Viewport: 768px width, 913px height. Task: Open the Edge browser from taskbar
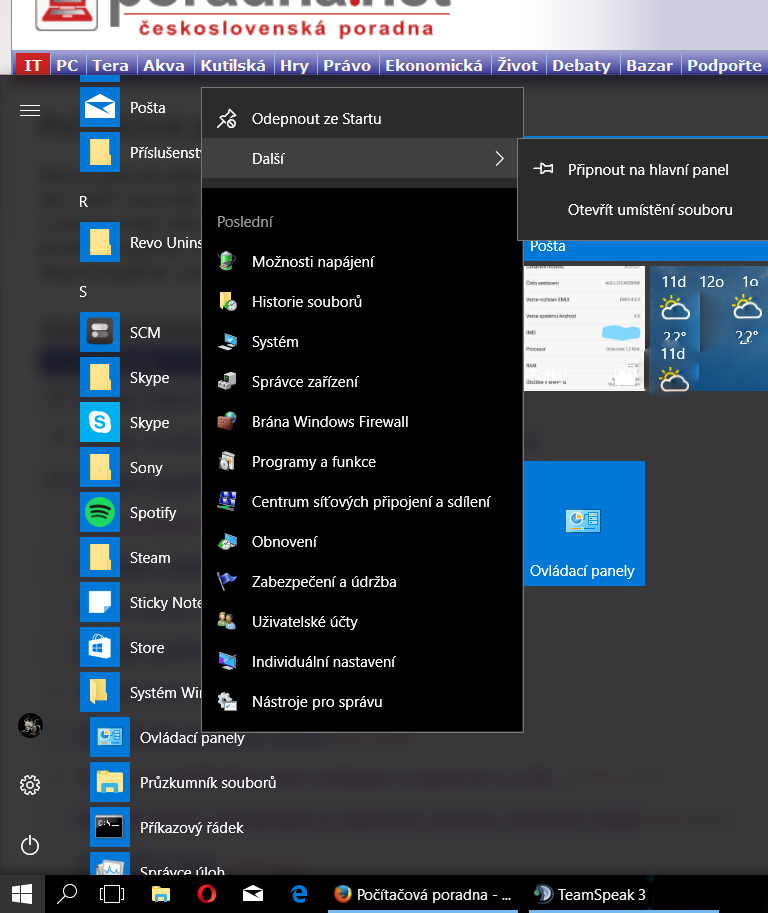pyautogui.click(x=298, y=894)
